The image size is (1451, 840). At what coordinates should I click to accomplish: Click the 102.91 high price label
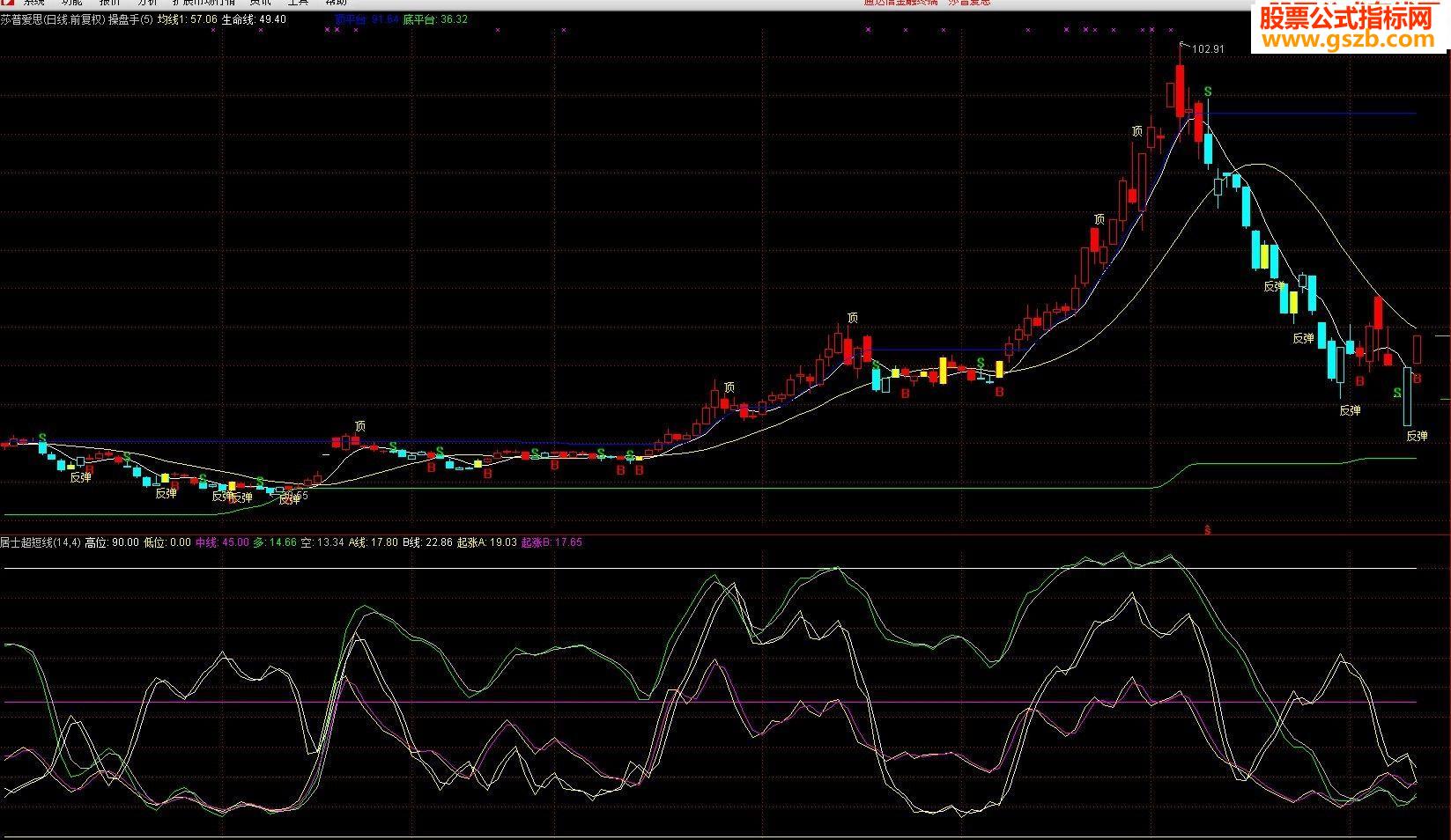[1208, 49]
